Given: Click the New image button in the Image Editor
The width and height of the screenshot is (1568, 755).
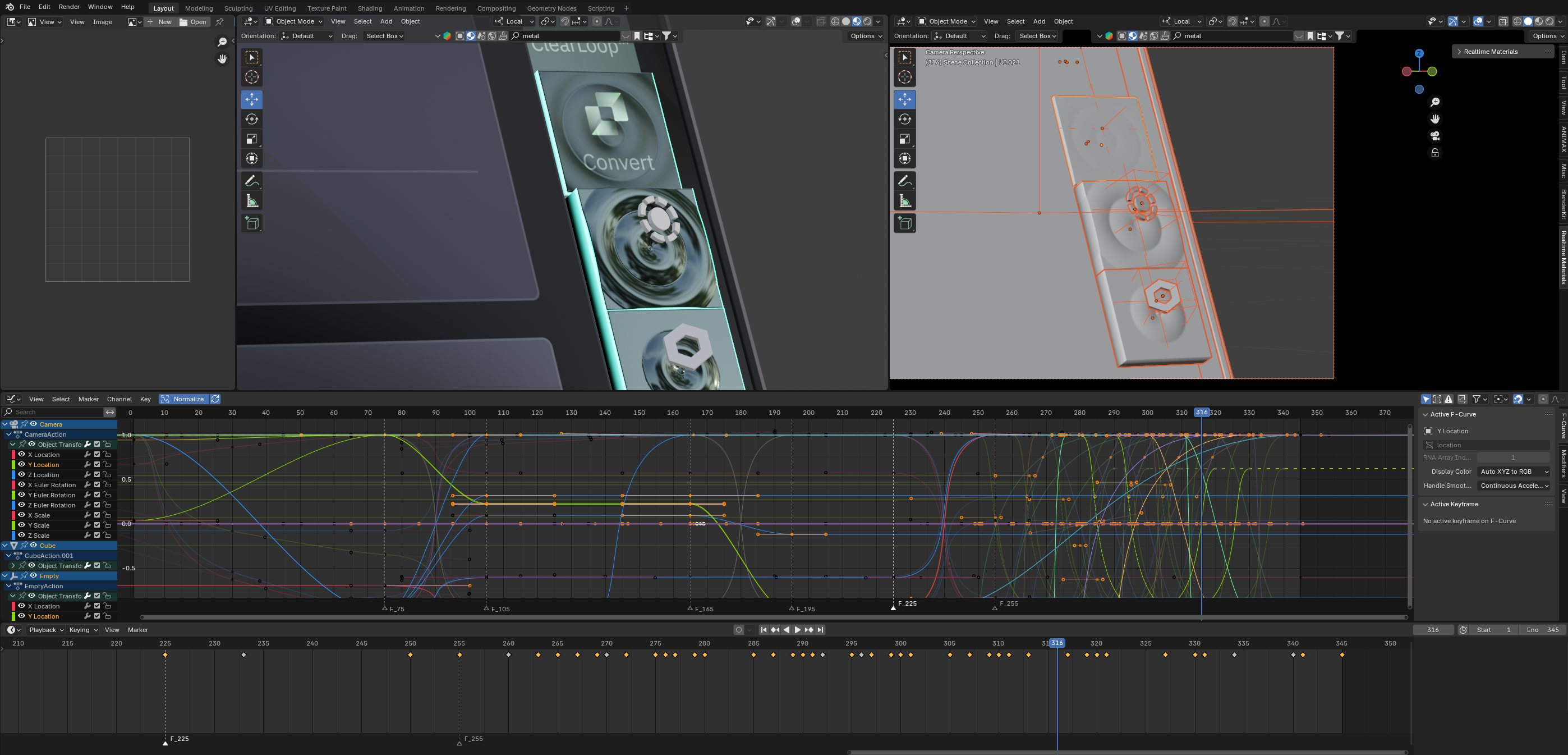Looking at the screenshot, I should click(x=159, y=21).
